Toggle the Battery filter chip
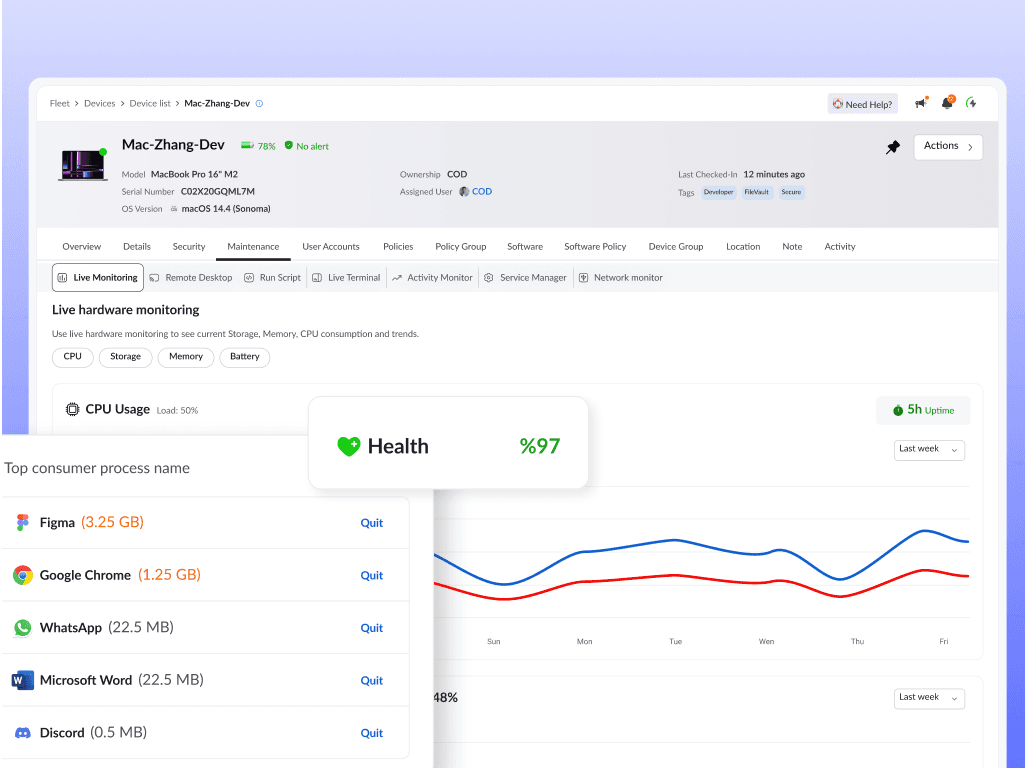 click(244, 357)
